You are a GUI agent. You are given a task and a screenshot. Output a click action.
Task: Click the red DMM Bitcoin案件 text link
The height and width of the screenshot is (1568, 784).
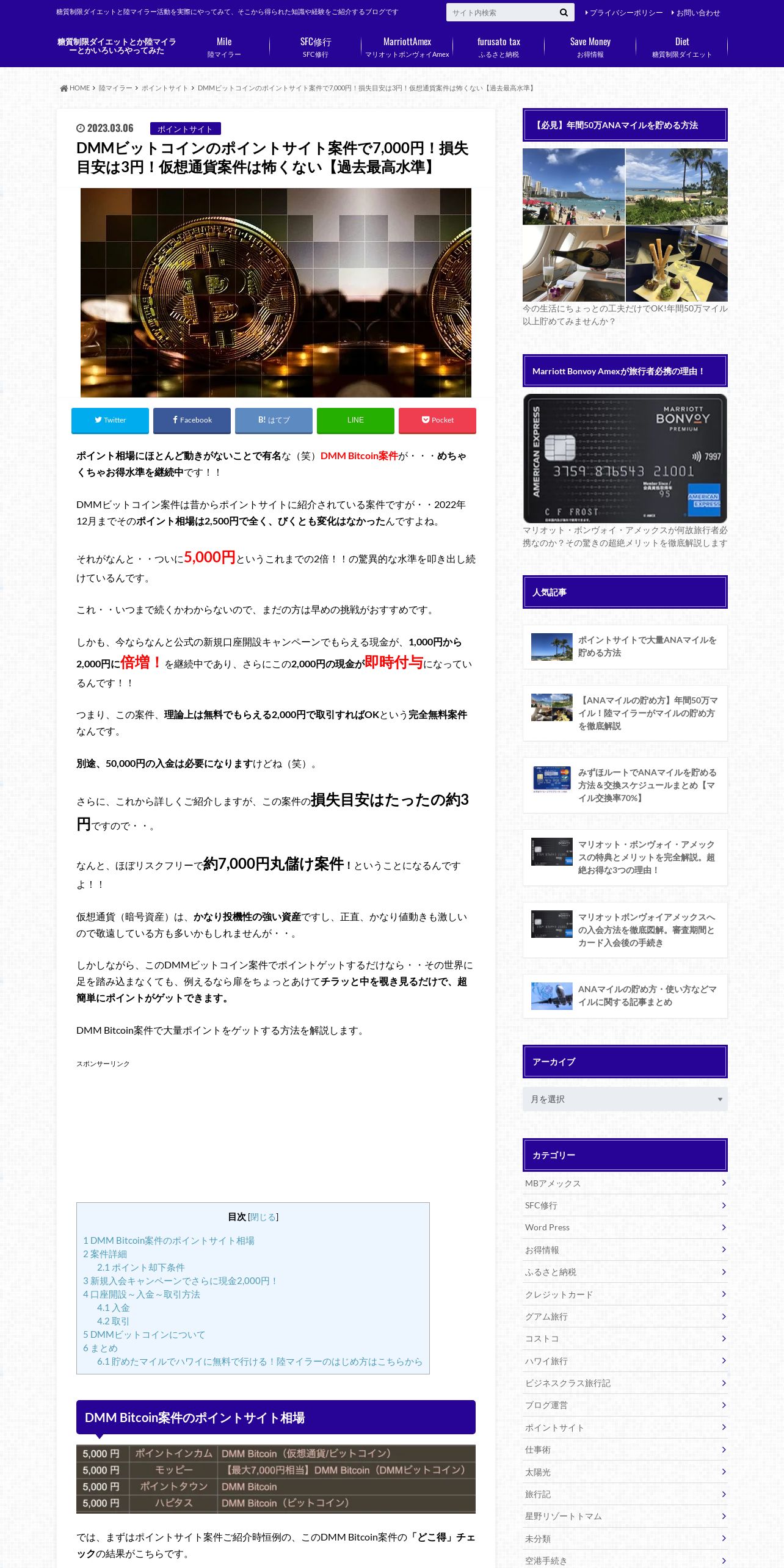(x=359, y=456)
